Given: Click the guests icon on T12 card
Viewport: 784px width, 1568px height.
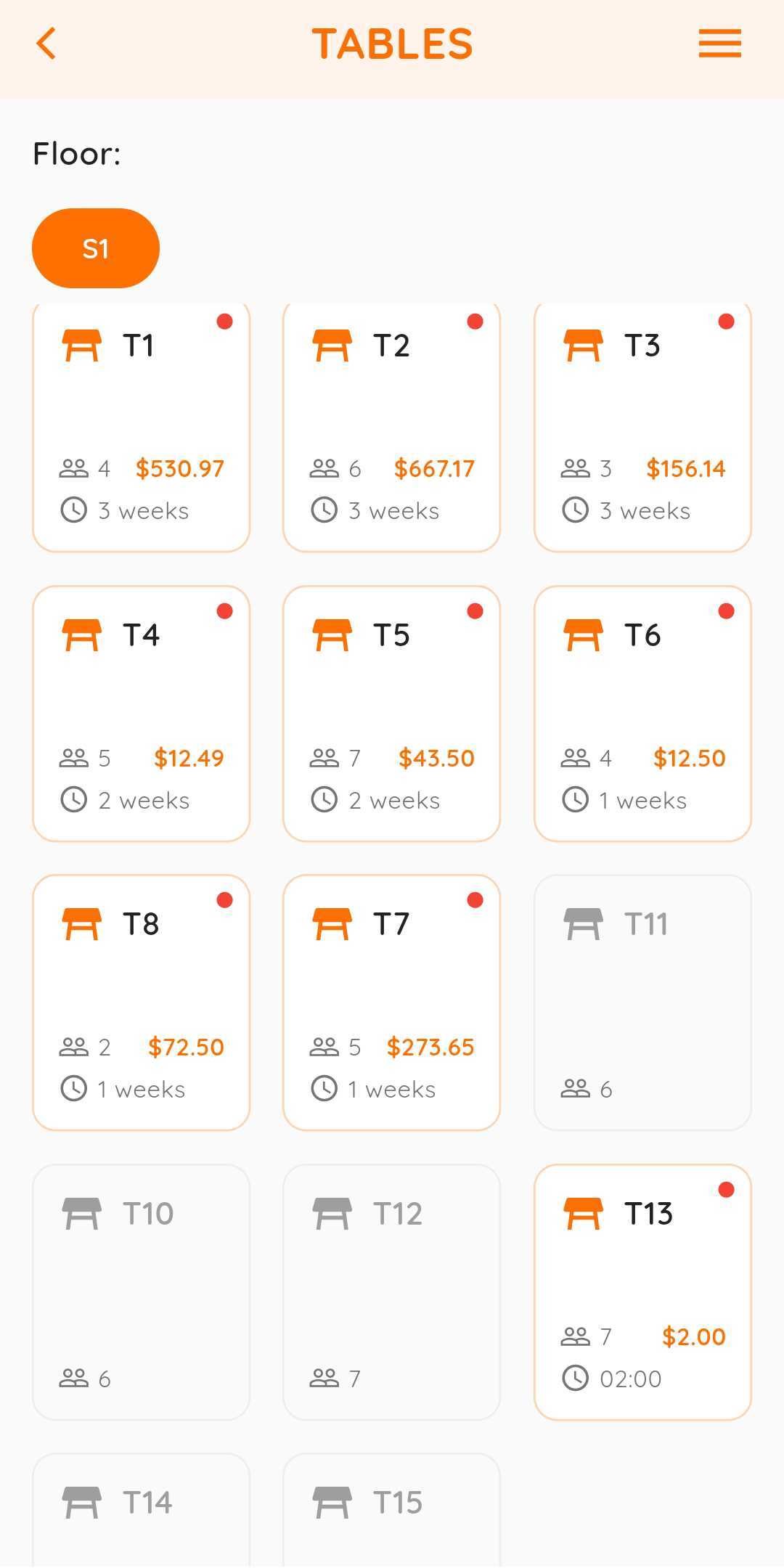Looking at the screenshot, I should click(x=324, y=1378).
